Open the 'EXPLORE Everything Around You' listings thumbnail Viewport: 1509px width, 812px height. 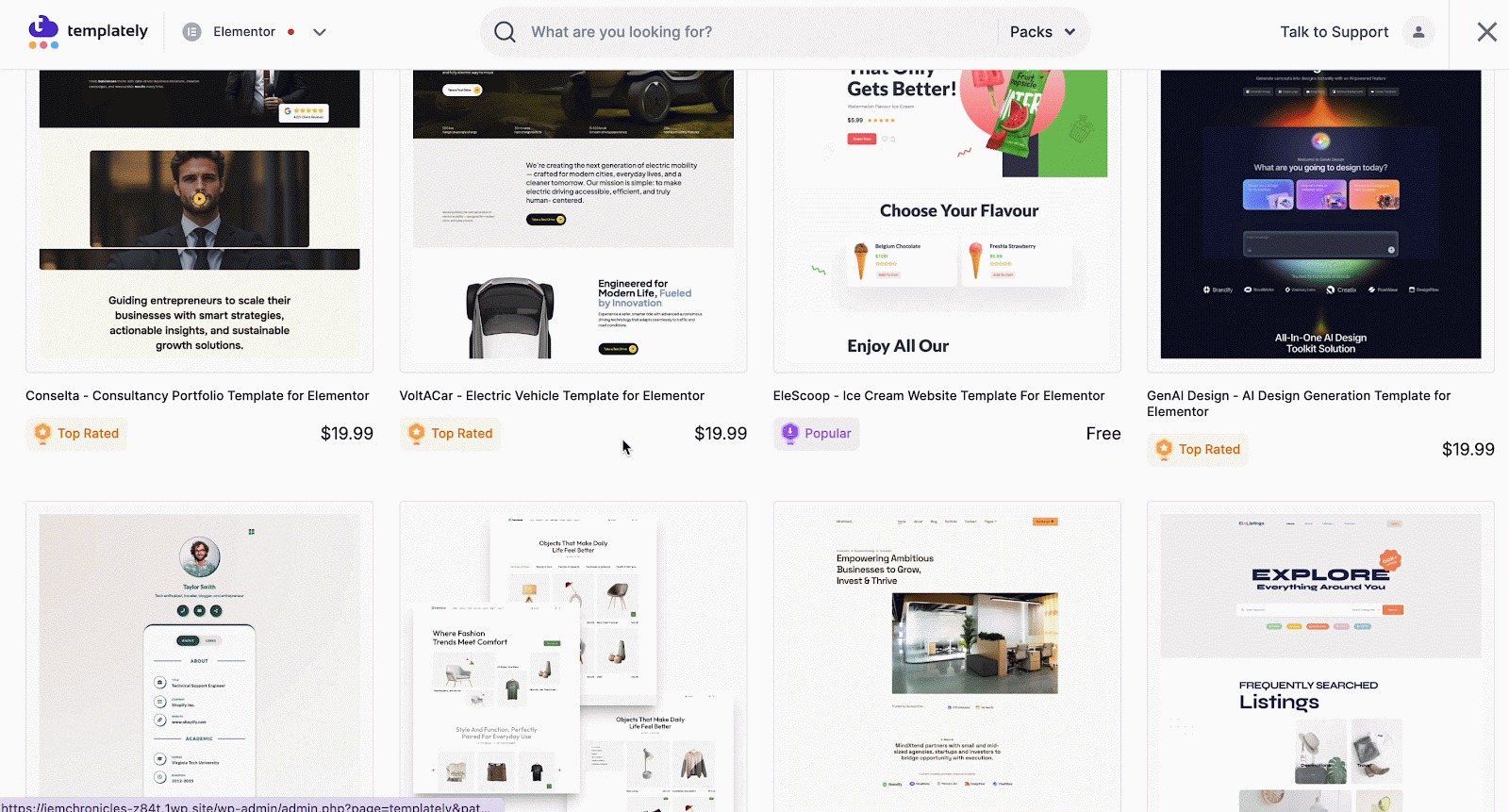(1320, 656)
